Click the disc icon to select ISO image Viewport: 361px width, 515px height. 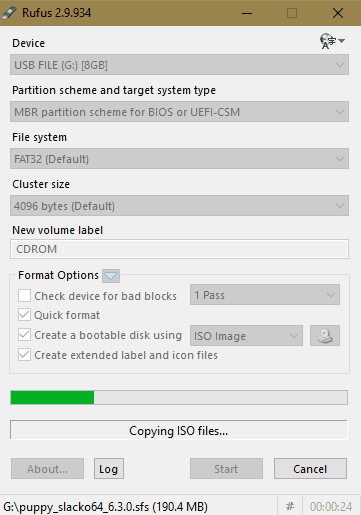click(325, 335)
